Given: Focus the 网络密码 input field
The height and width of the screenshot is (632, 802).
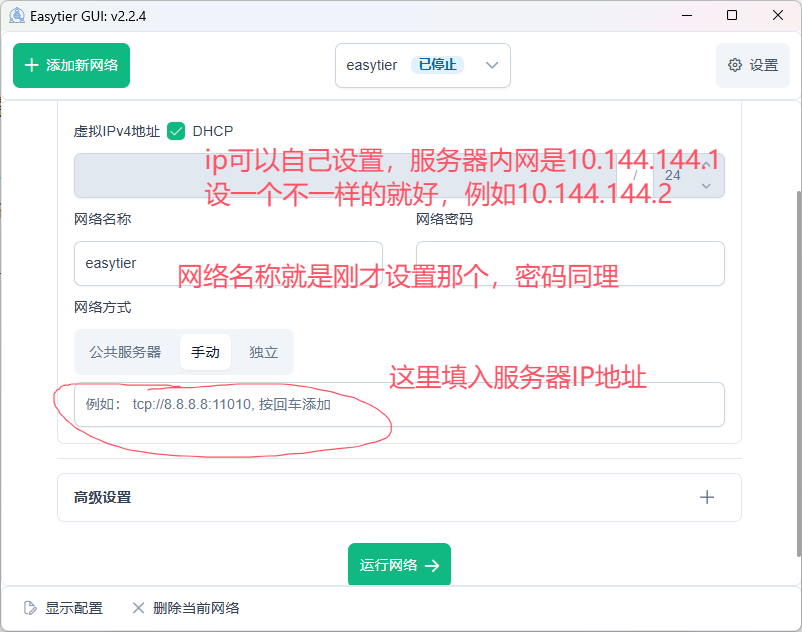Looking at the screenshot, I should [570, 263].
